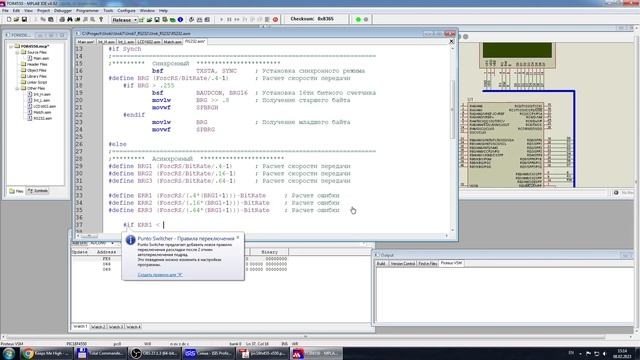Screen dimensions: 640x360
Task: Click the green status indicator in toolbar
Action: click(x=358, y=19)
